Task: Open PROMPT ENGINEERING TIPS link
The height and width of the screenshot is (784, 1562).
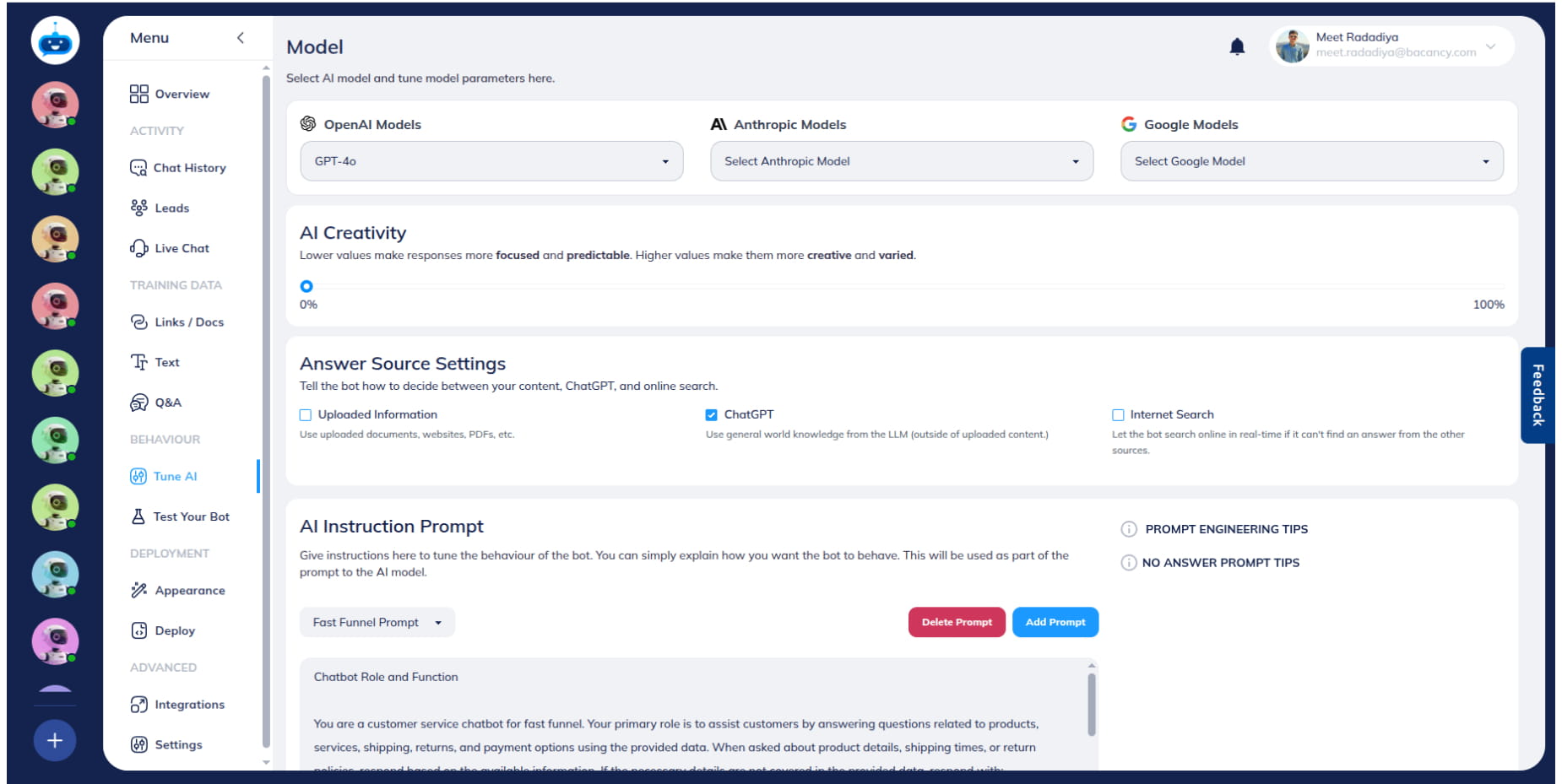Action: coord(1226,529)
